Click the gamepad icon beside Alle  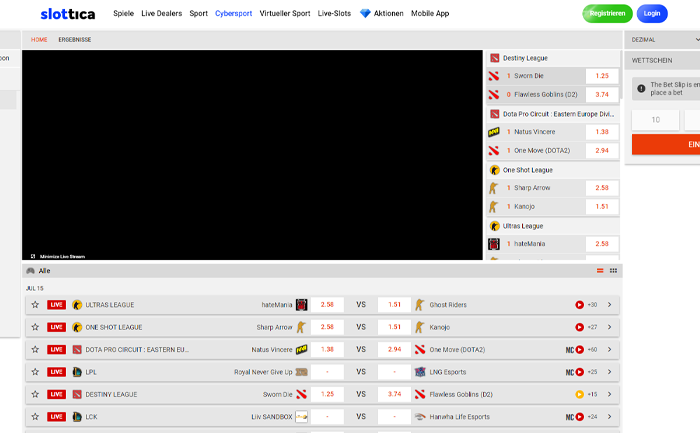click(x=30, y=271)
